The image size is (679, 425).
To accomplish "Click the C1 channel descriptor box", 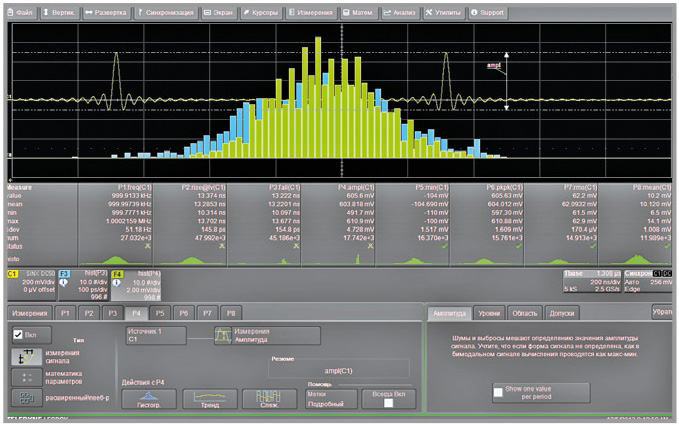I will click(x=28, y=285).
